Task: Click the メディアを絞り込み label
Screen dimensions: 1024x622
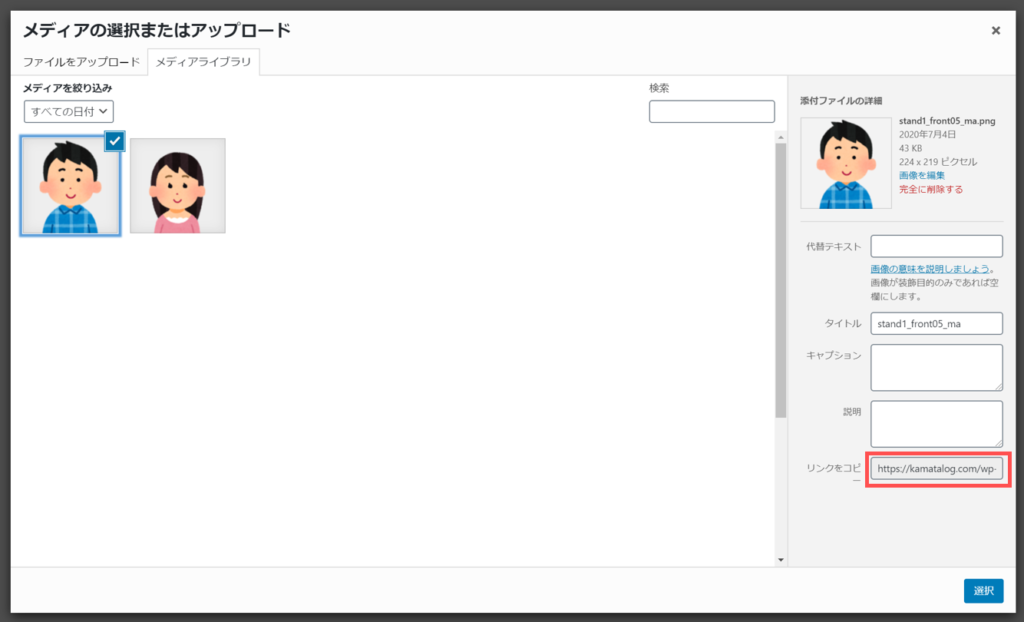Action: click(68, 88)
